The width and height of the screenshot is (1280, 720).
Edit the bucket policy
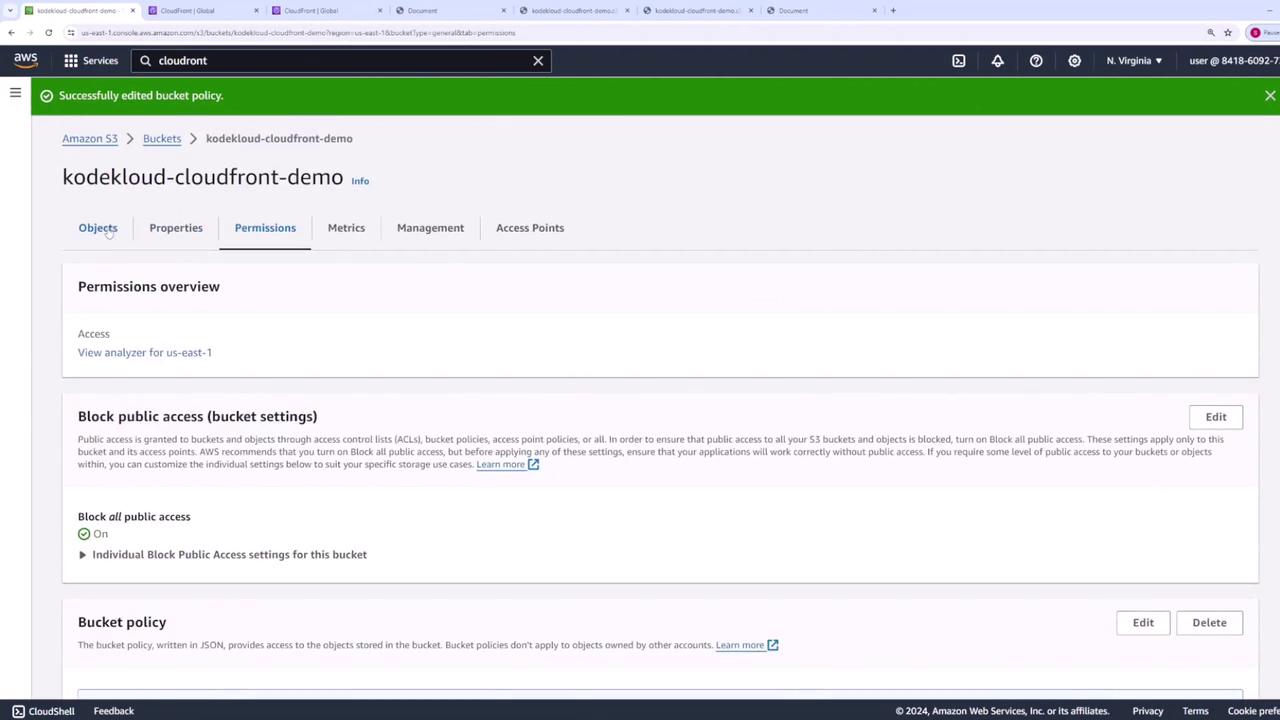point(1143,623)
